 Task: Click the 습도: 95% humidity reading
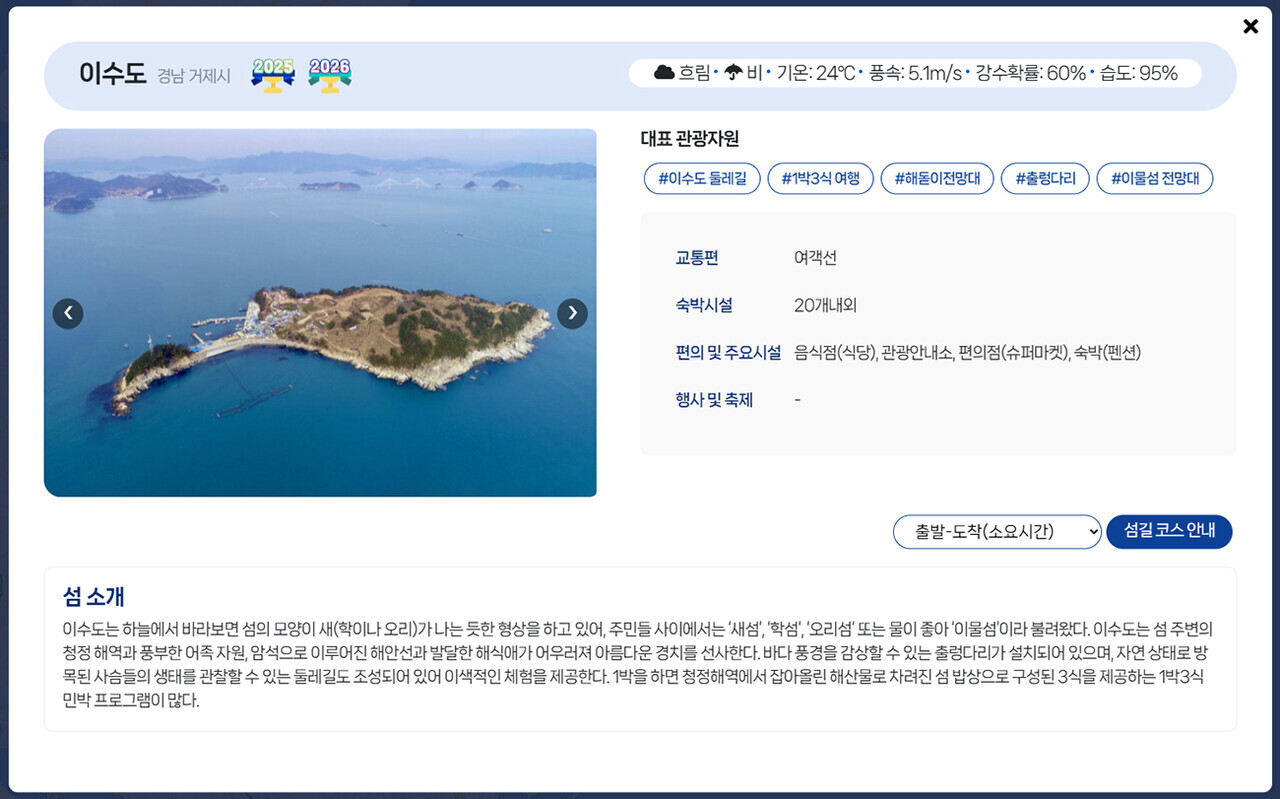[1139, 73]
